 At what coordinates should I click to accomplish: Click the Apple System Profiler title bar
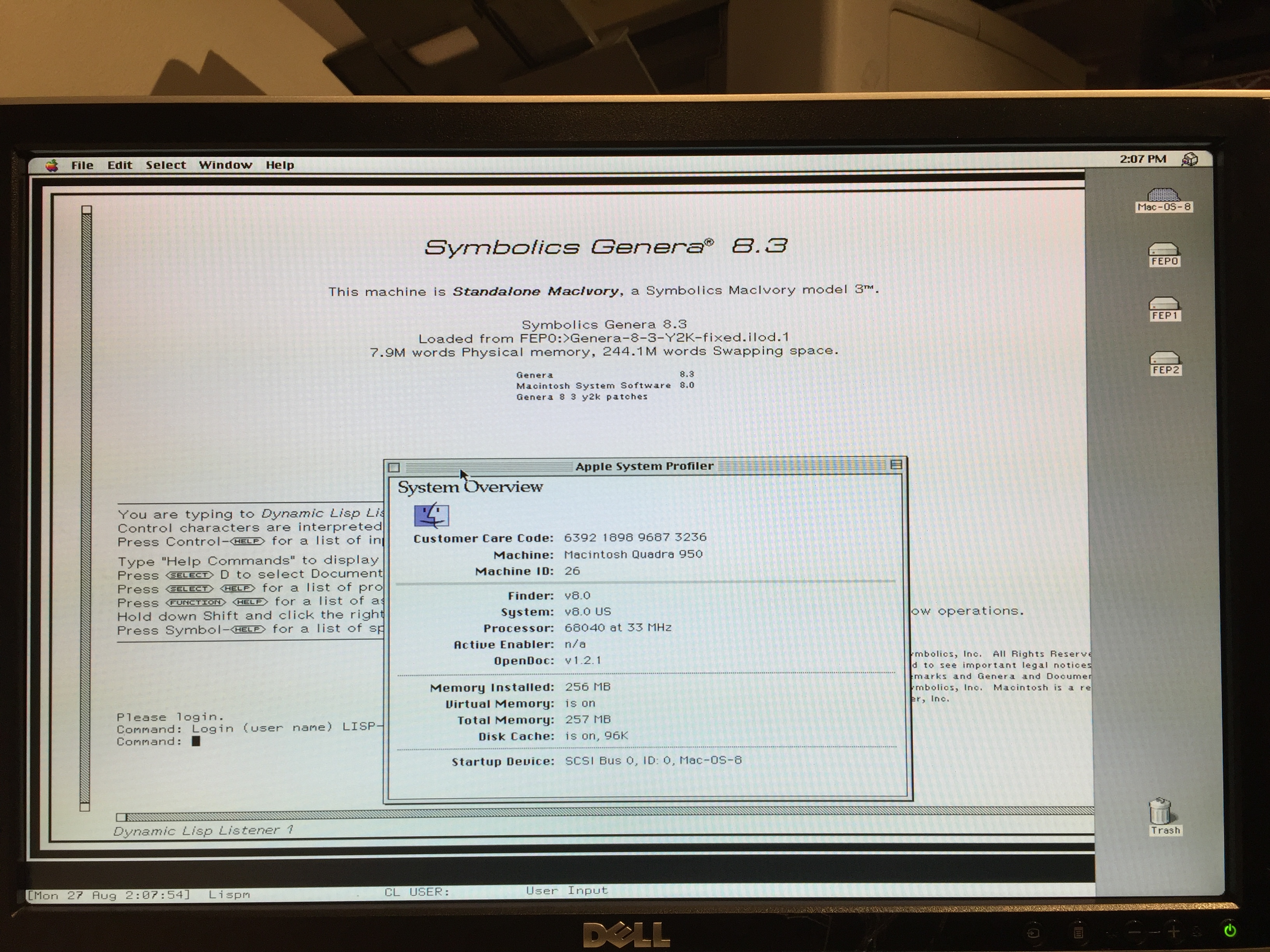[x=644, y=466]
